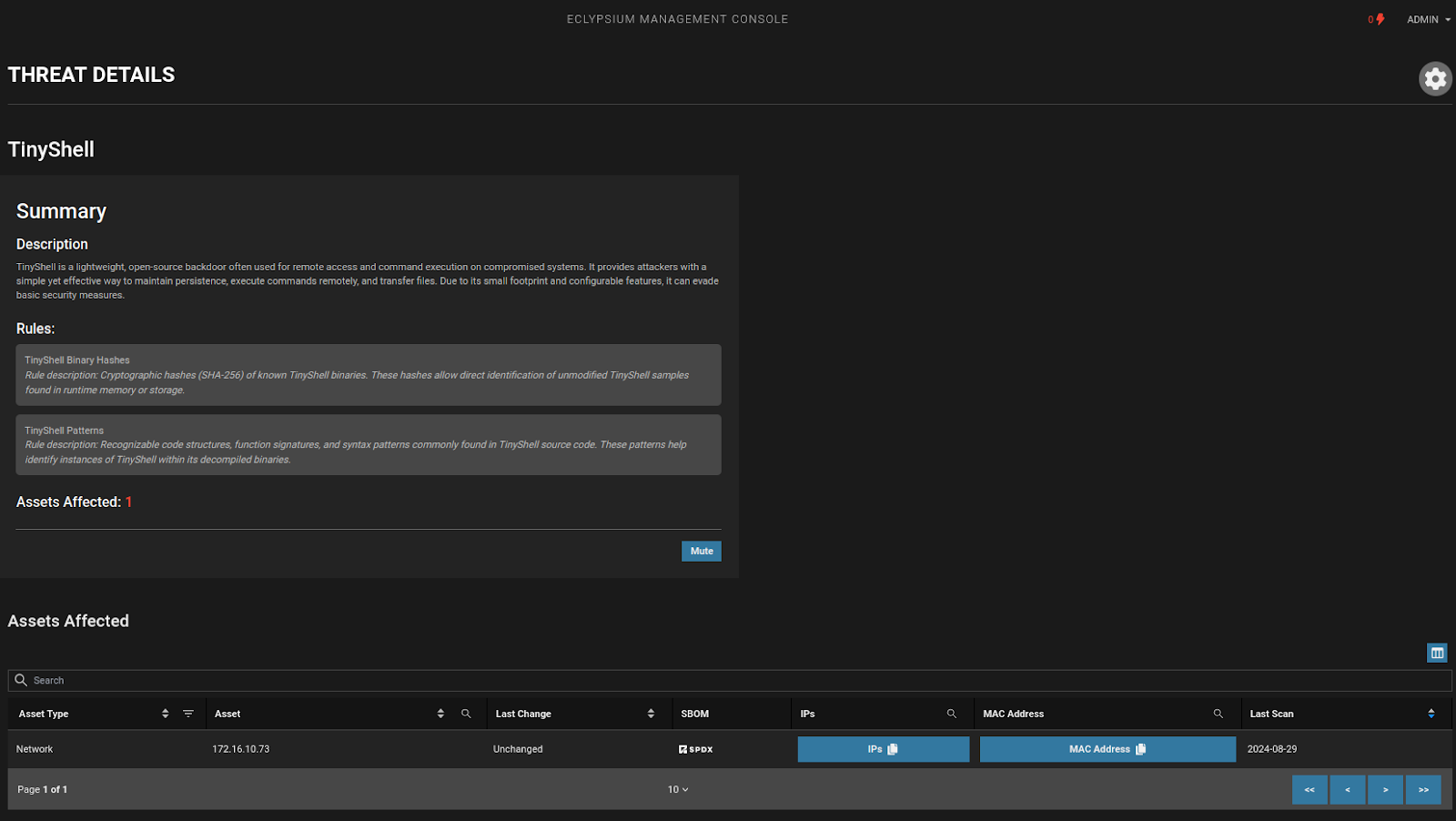Viewport: 1456px width, 821px height.
Task: Sort by Last Change column
Action: pyautogui.click(x=651, y=714)
